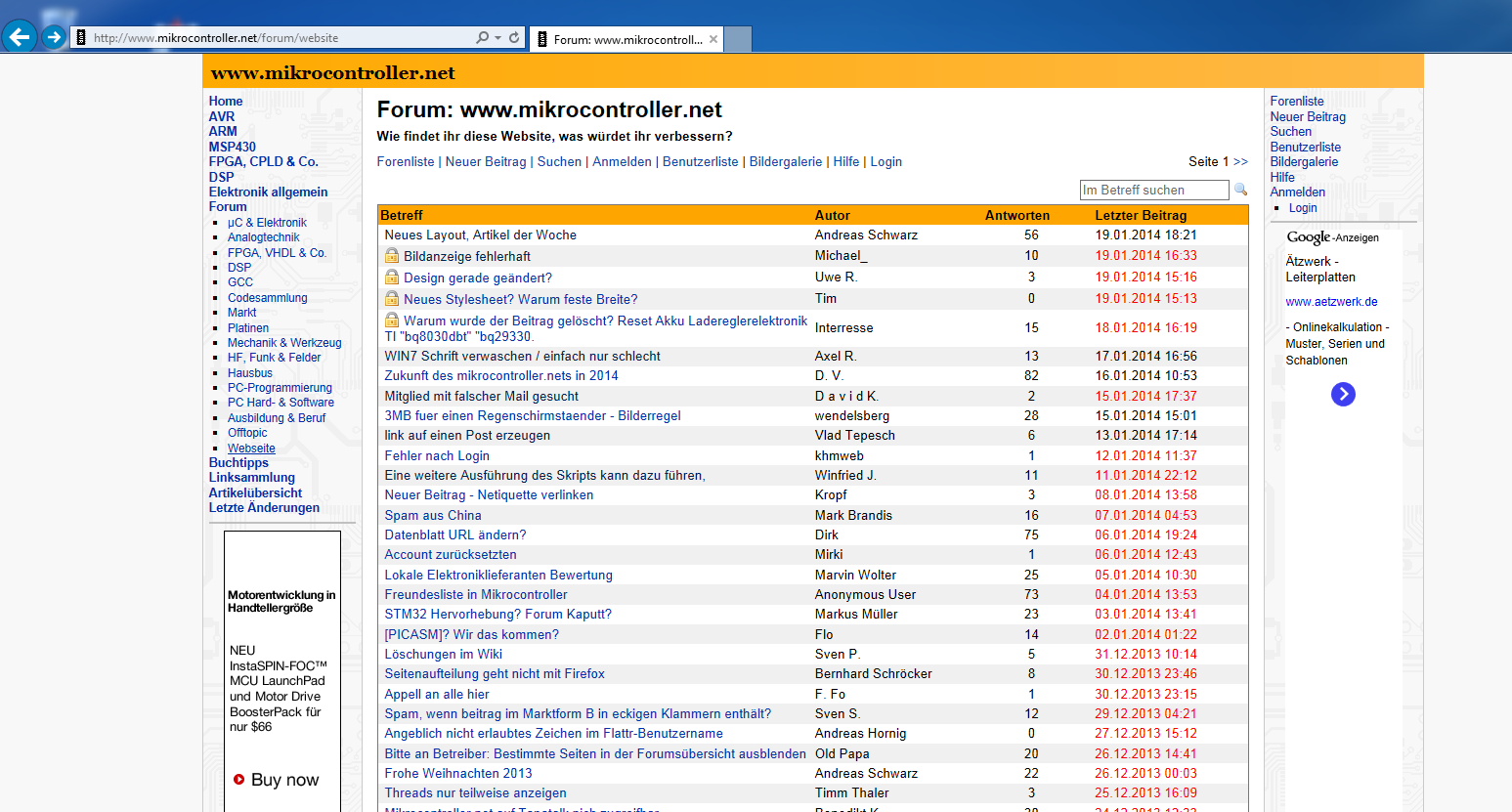This screenshot has width=1512, height=812.
Task: Click Forenliste in top forum menu
Action: (406, 161)
